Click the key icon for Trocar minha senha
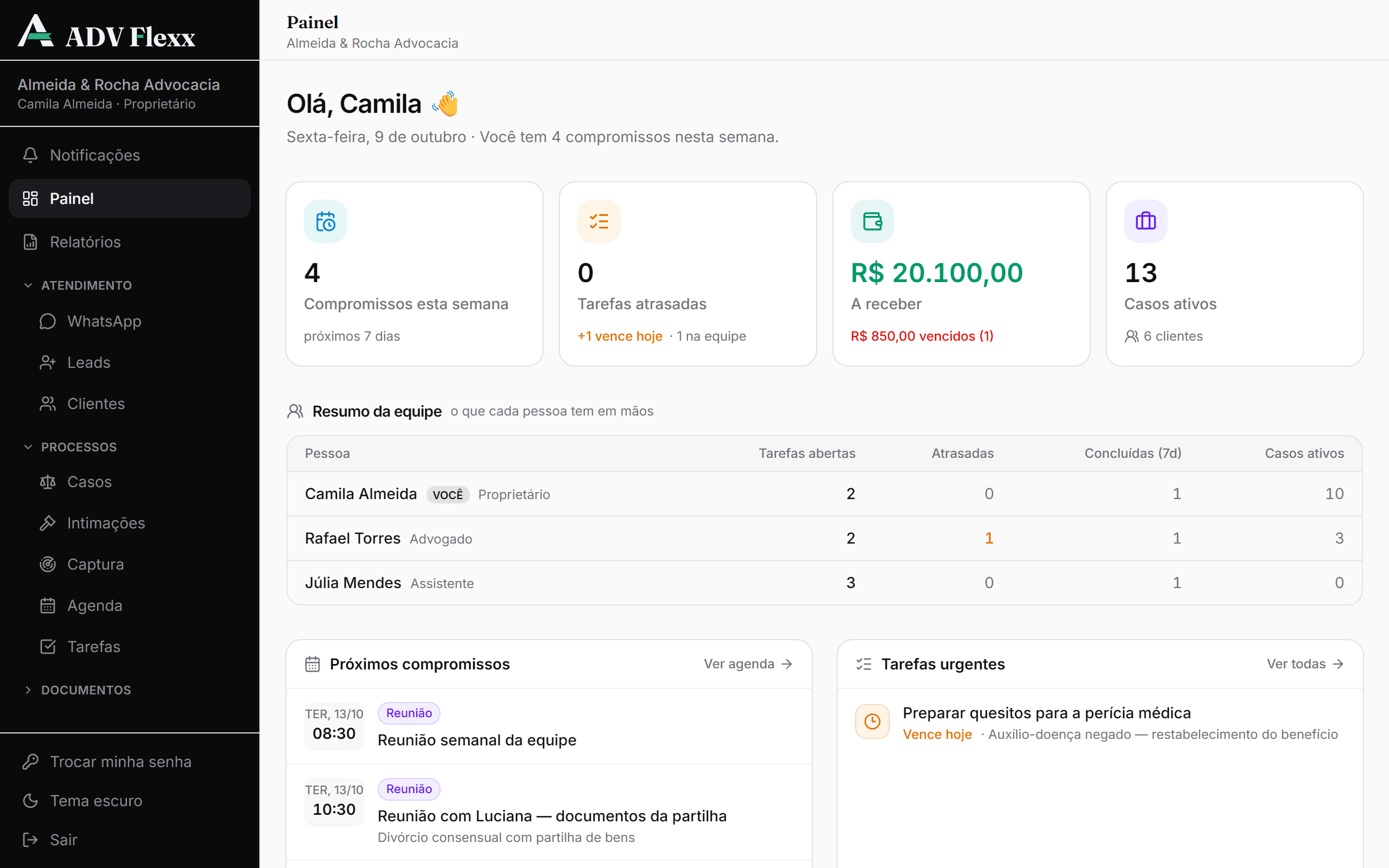Image resolution: width=1389 pixels, height=868 pixels. (x=30, y=762)
